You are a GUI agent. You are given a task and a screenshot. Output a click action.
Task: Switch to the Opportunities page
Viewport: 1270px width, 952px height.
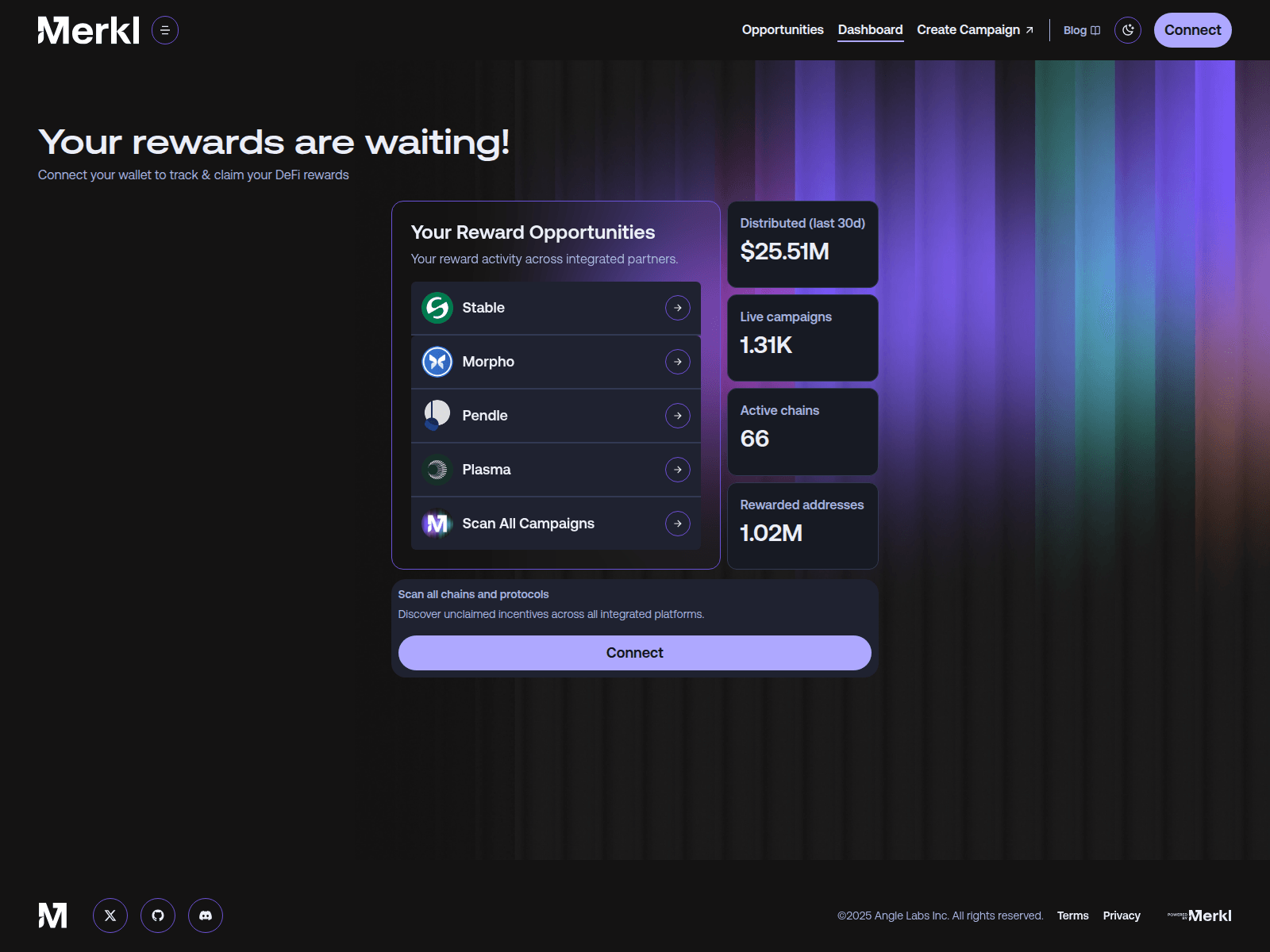(x=782, y=30)
